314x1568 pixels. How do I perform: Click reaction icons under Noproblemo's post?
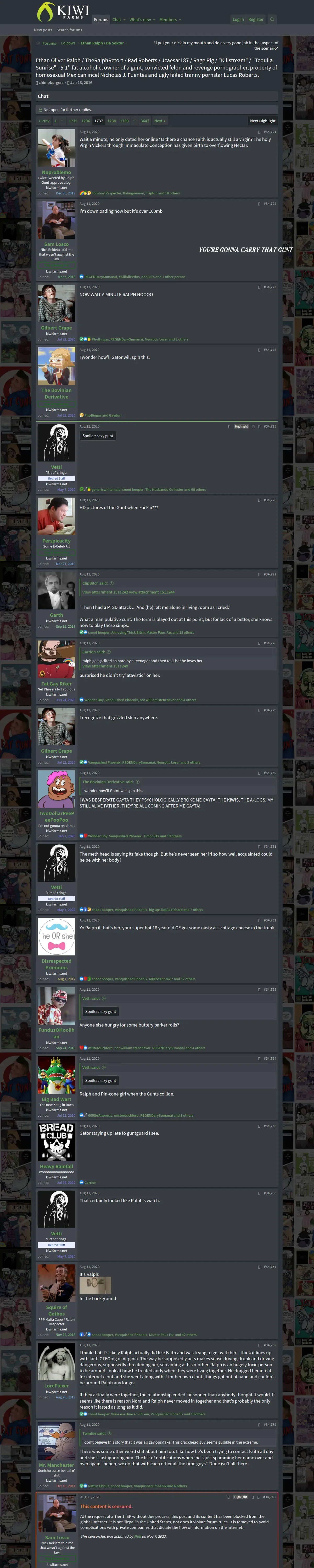coord(85,193)
